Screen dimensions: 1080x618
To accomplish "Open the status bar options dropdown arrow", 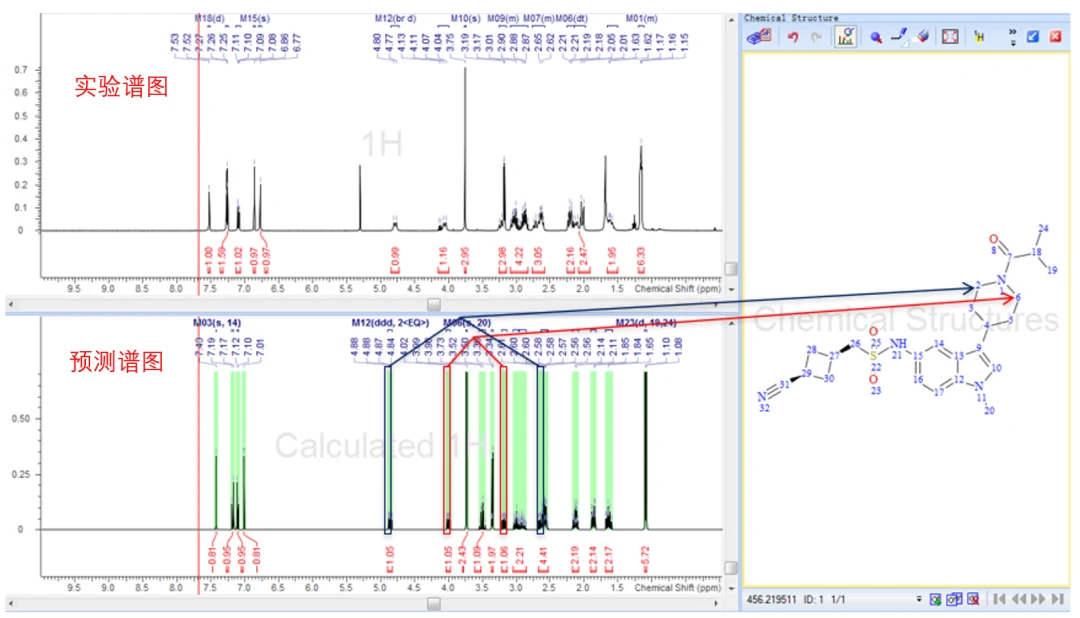I will coord(919,599).
